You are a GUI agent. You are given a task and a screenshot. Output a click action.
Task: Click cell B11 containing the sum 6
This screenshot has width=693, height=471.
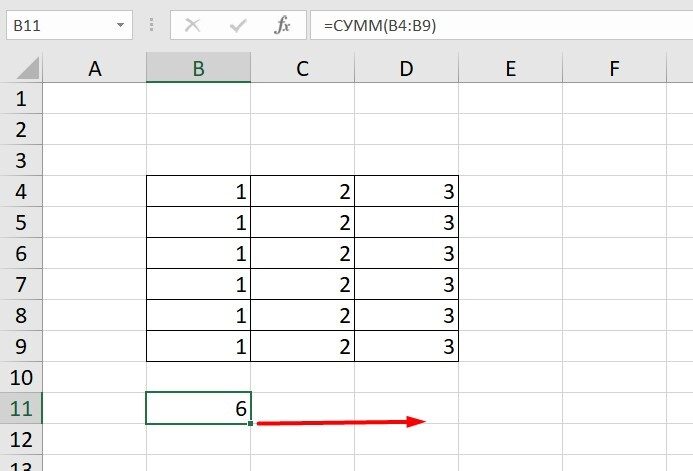[198, 408]
